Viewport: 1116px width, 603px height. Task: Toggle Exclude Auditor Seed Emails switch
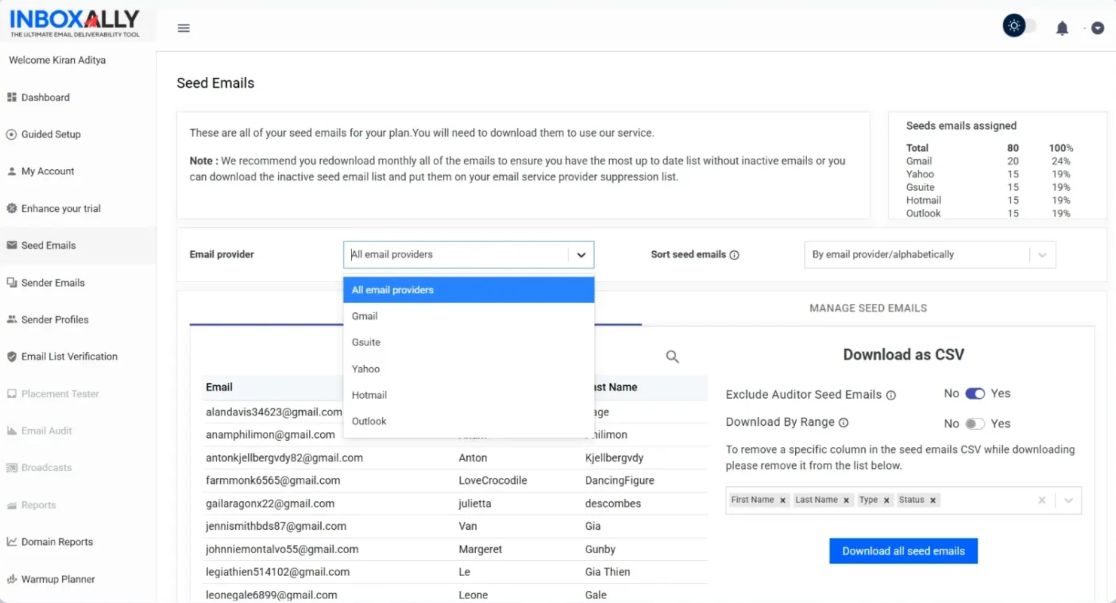974,394
